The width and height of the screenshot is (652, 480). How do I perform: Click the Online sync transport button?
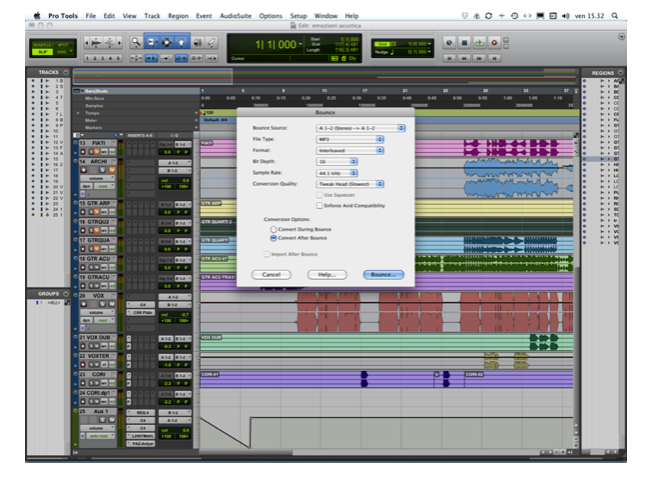click(x=449, y=42)
